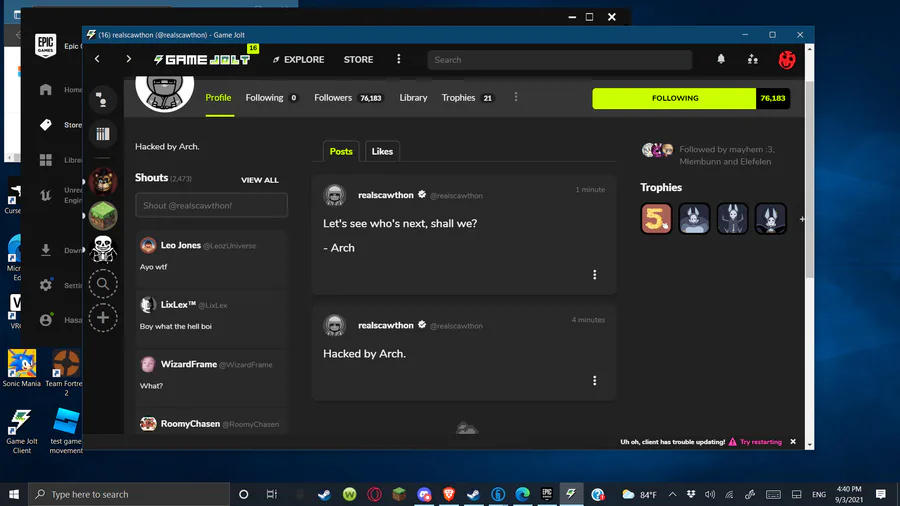Open the Trophies tab

click(467, 98)
